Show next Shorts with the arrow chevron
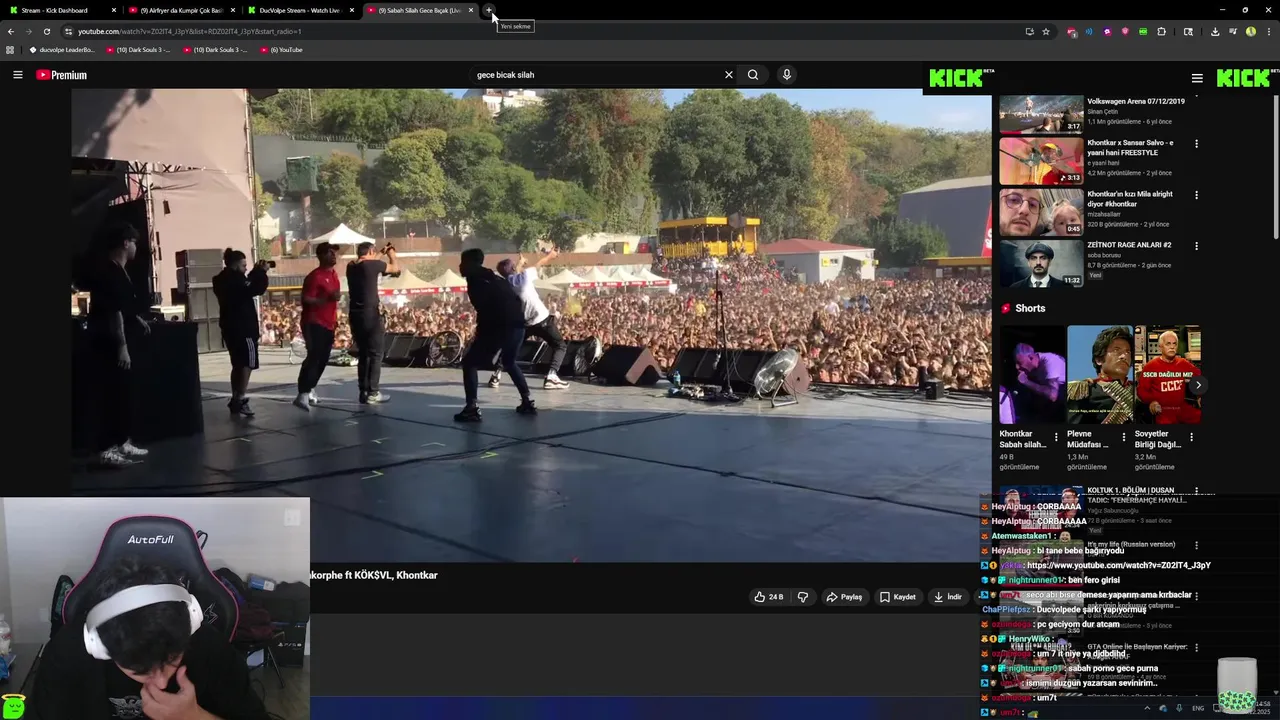 coord(1197,385)
